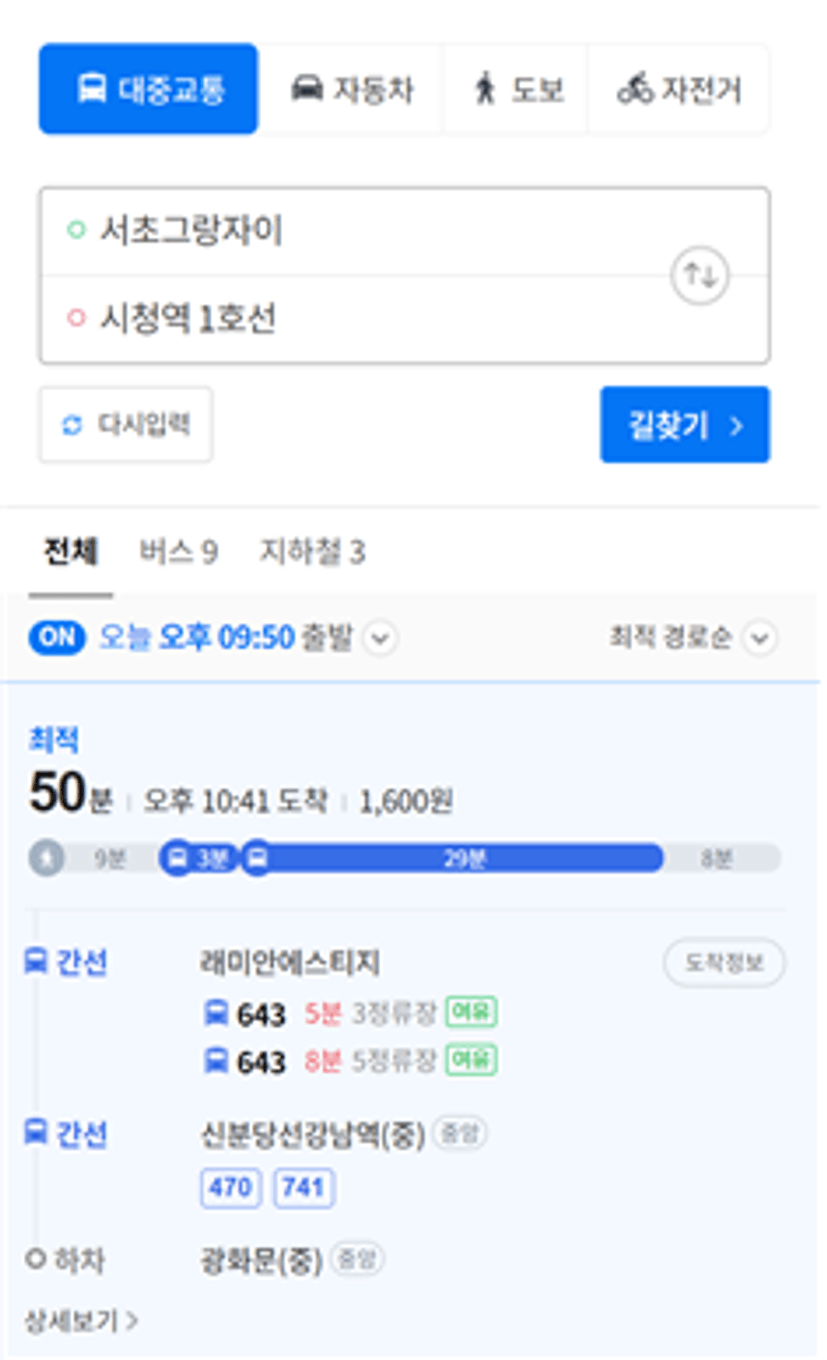Select the 자전거 bicycle mode
The width and height of the screenshot is (827, 1360).
[x=680, y=89]
